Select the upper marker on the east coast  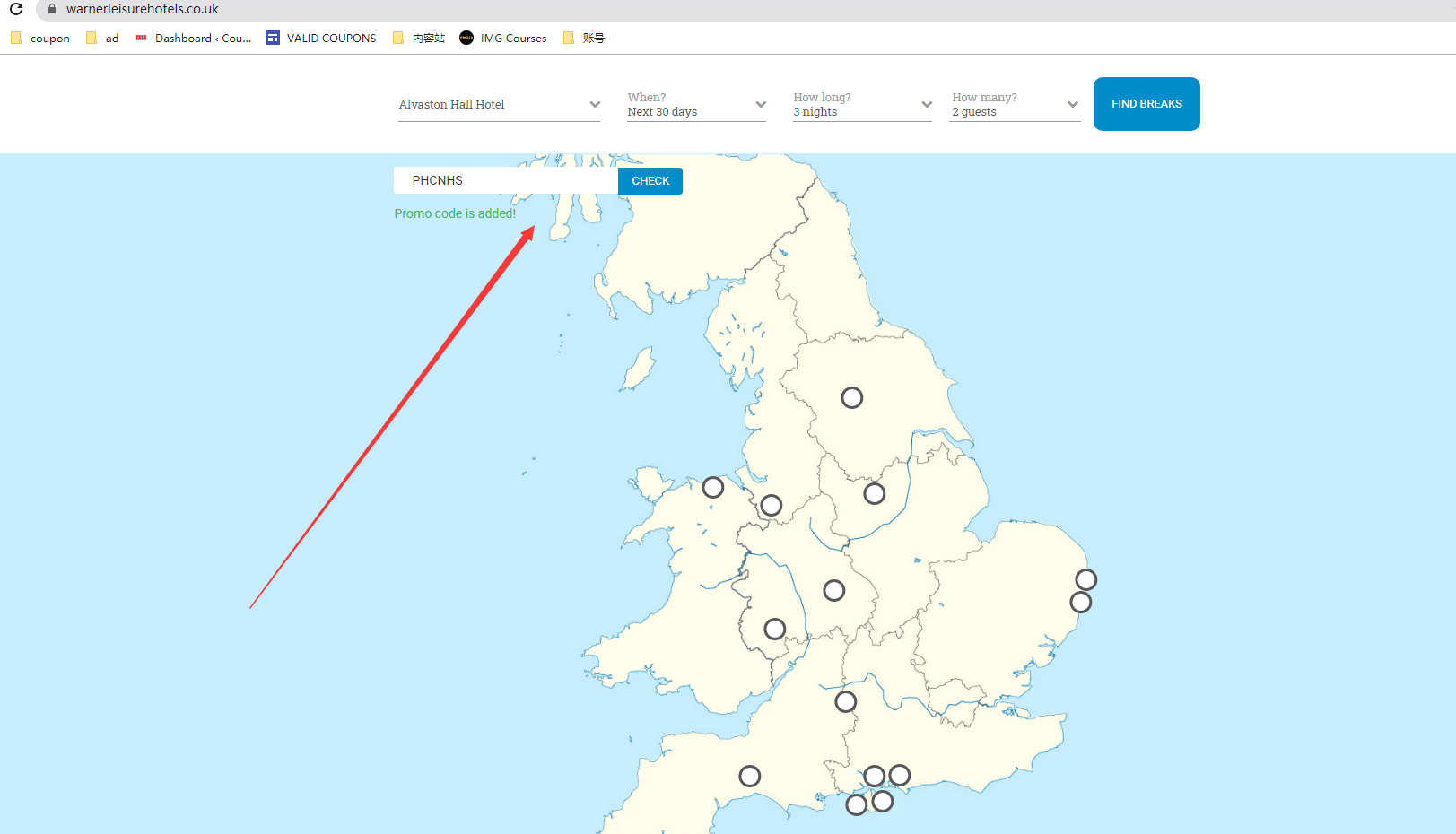pyautogui.click(x=1085, y=579)
